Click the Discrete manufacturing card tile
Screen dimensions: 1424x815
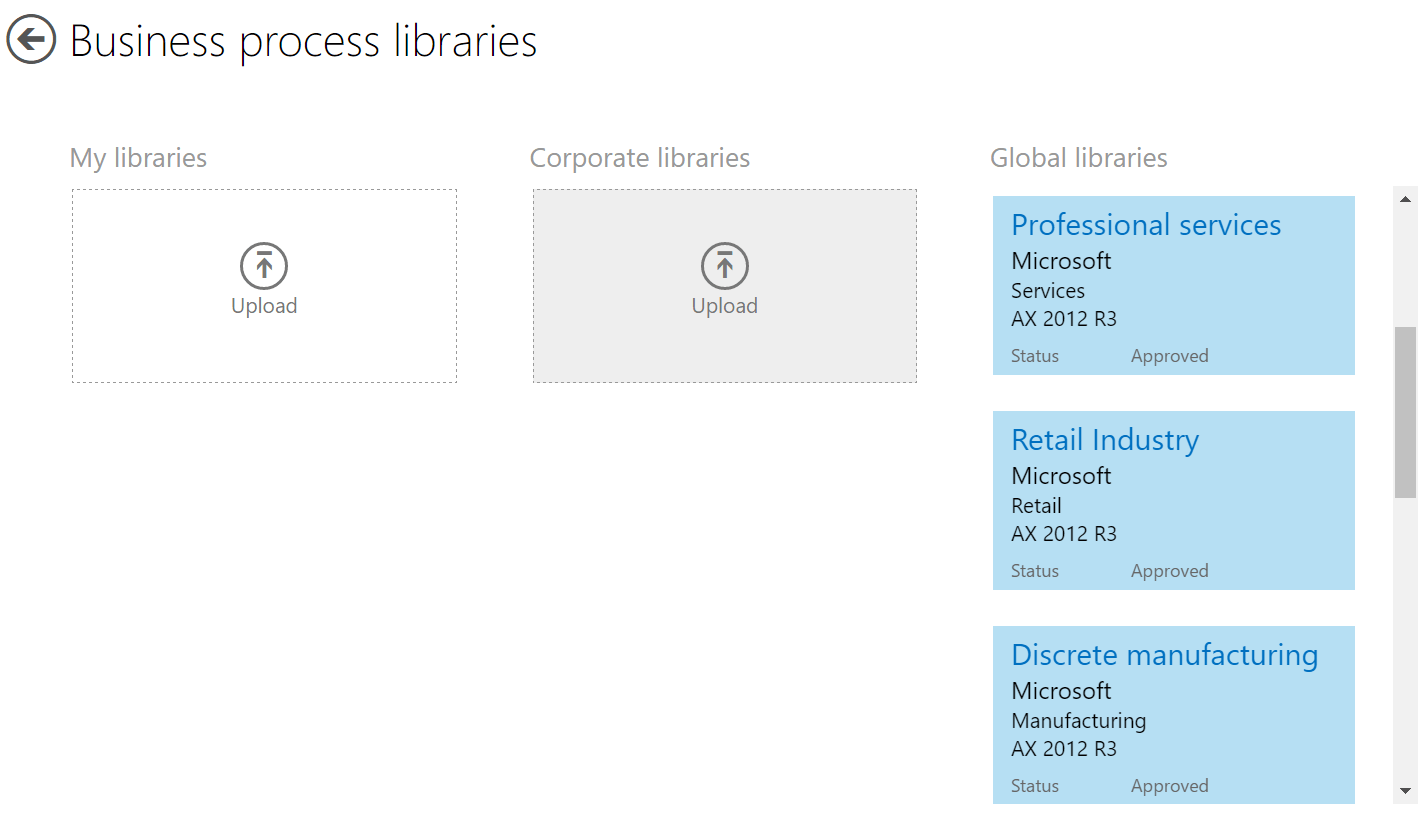pos(1173,714)
